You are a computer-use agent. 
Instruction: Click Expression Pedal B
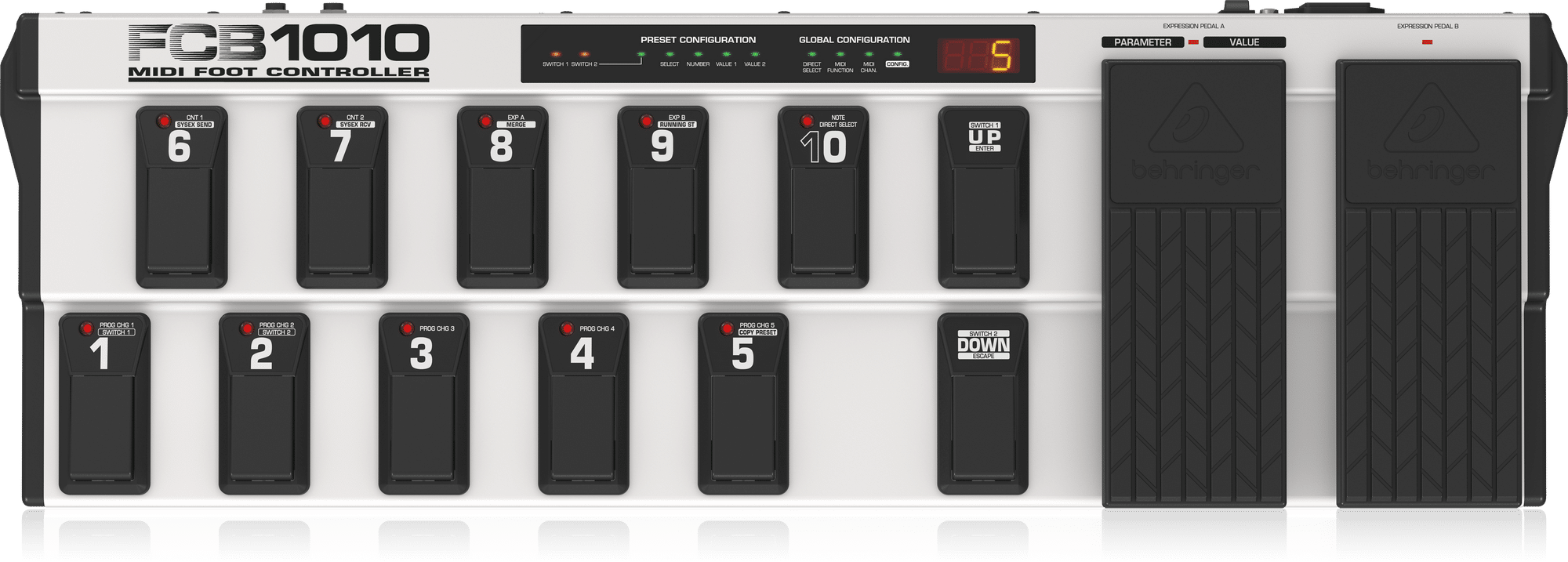click(1428, 282)
